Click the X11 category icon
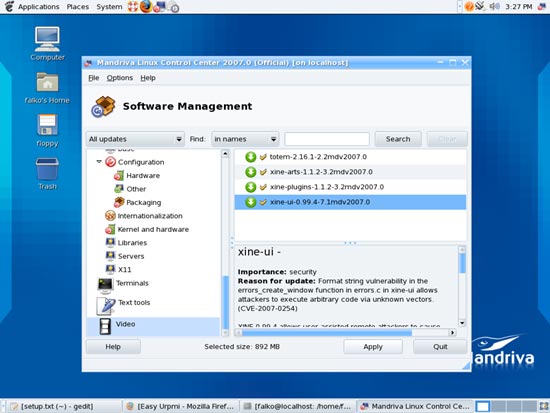This screenshot has height=413, width=550. tap(110, 269)
